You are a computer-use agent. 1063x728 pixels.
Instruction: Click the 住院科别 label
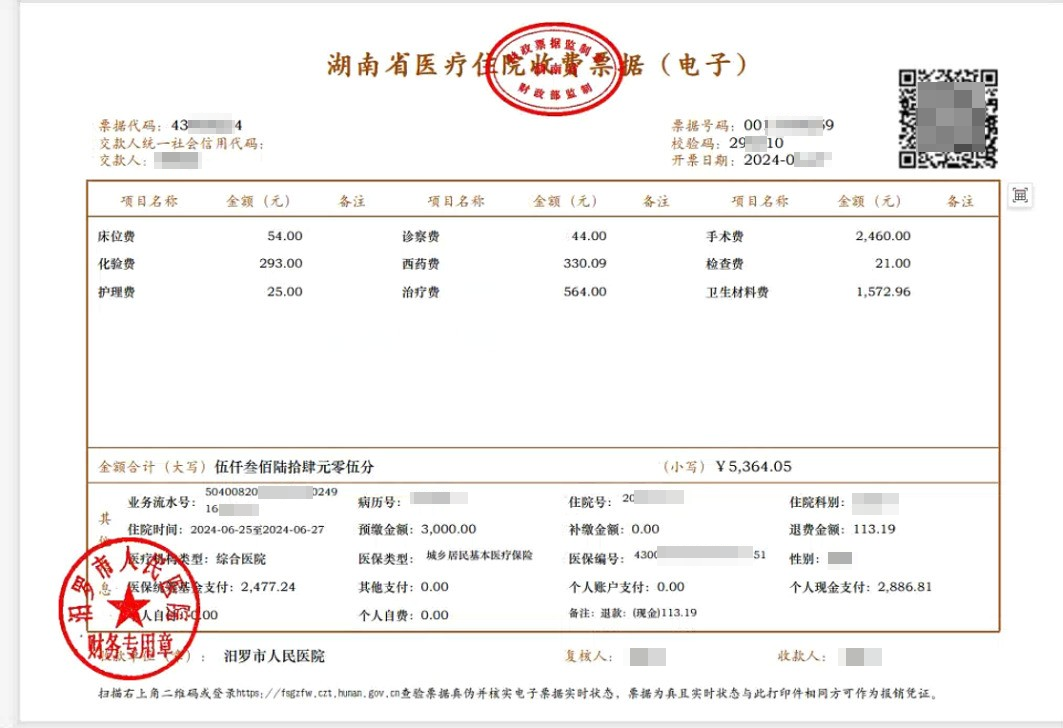[817, 502]
